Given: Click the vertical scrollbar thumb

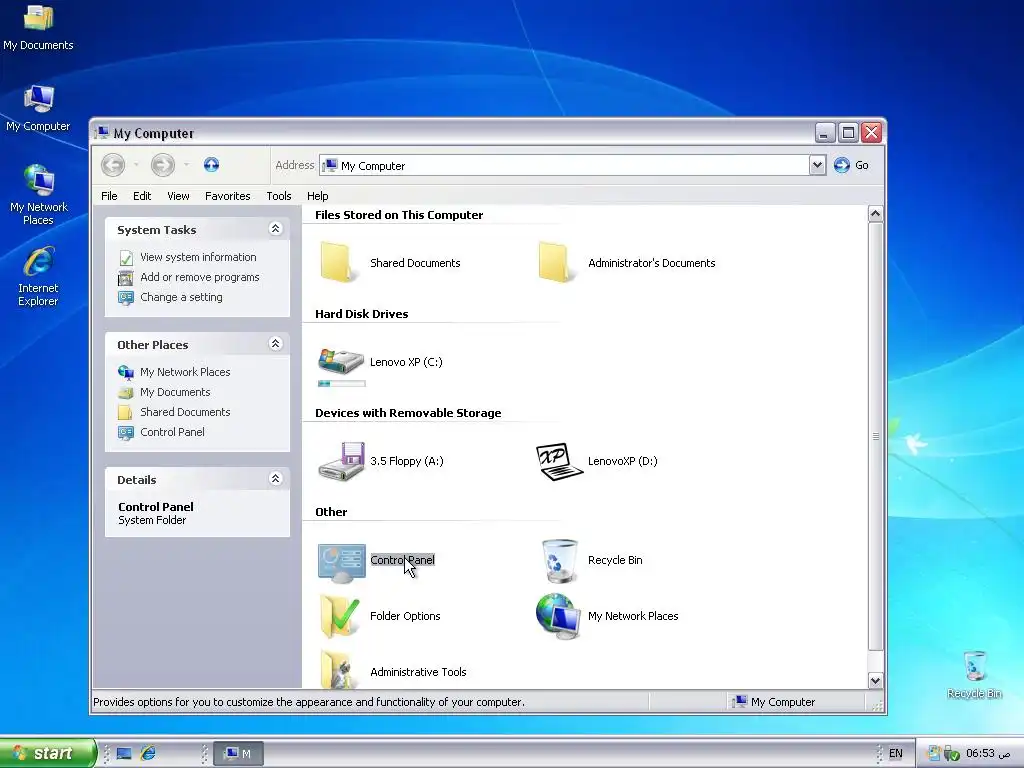Looking at the screenshot, I should [x=875, y=436].
